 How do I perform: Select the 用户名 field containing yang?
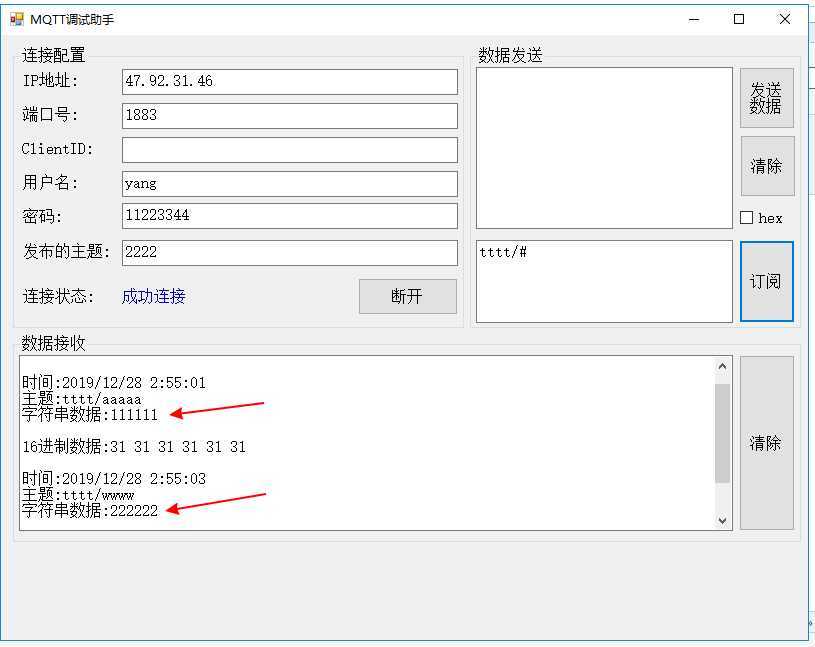coord(290,184)
